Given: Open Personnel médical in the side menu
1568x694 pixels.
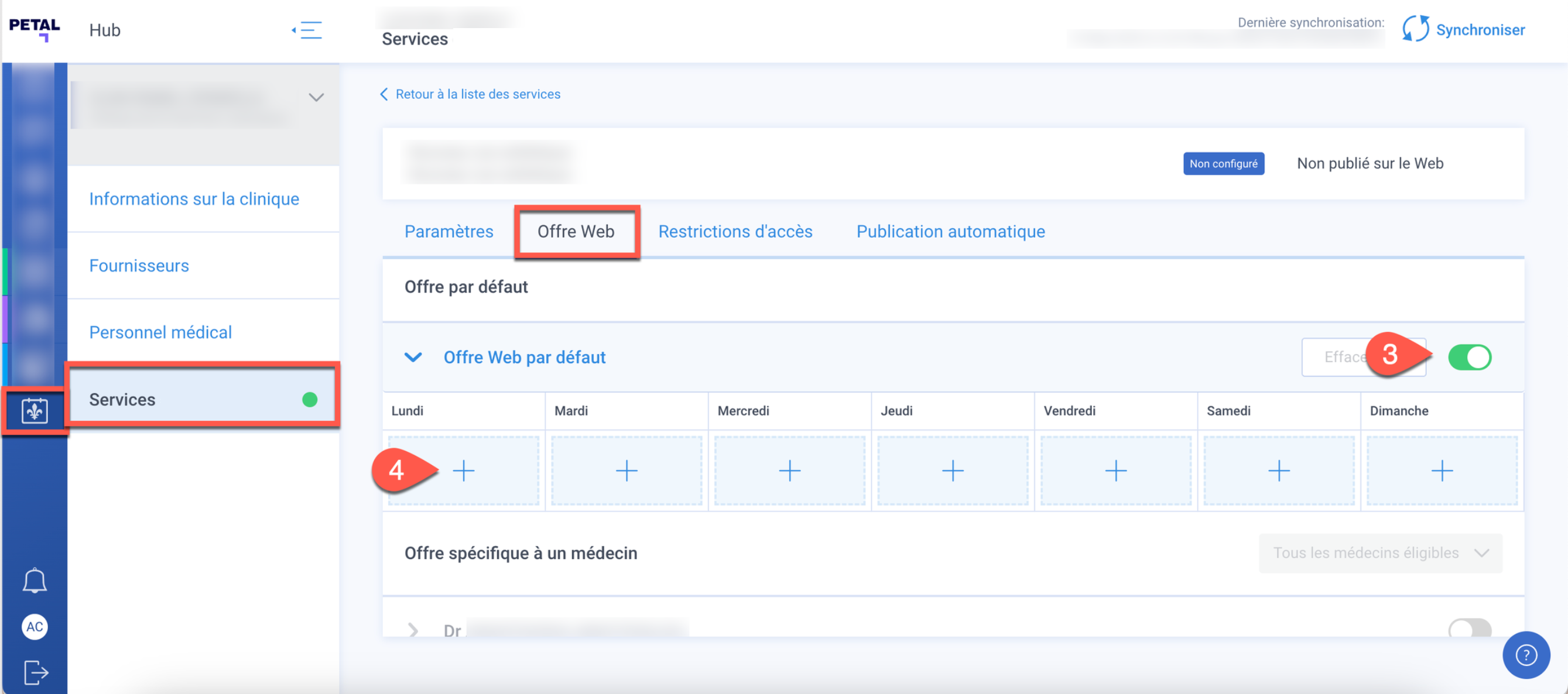Looking at the screenshot, I should (160, 332).
